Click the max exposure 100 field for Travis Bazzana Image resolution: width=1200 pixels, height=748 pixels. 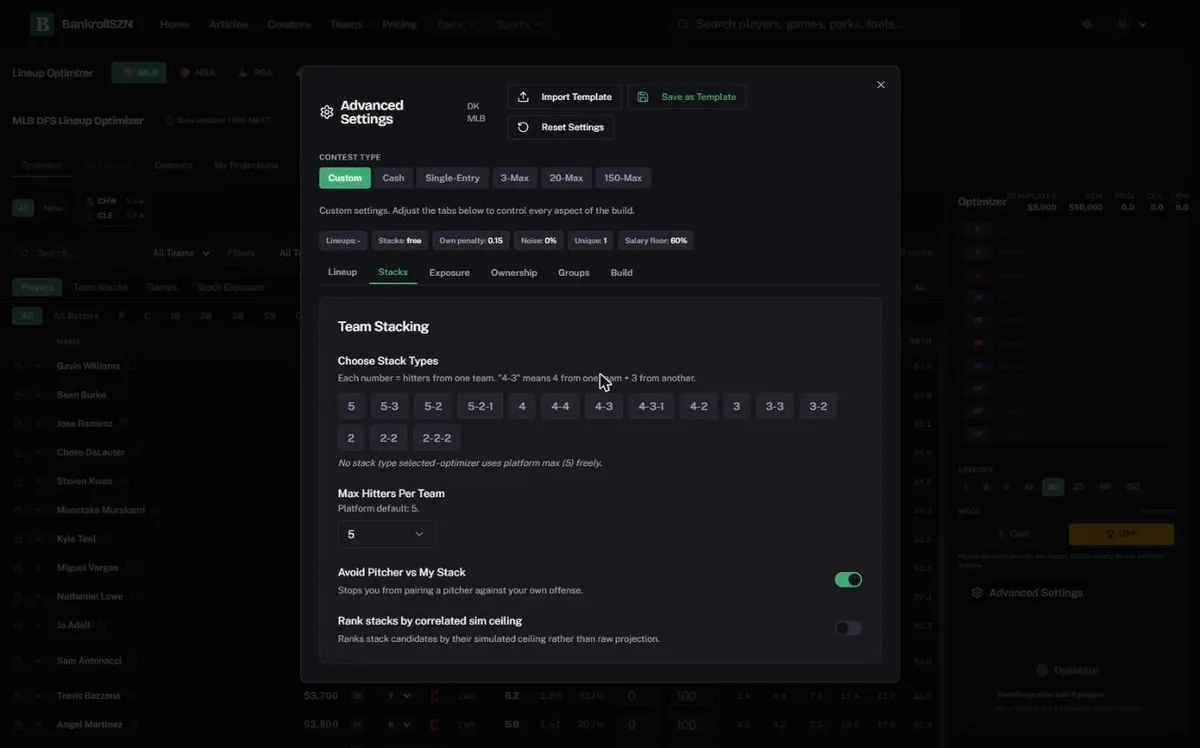[686, 696]
